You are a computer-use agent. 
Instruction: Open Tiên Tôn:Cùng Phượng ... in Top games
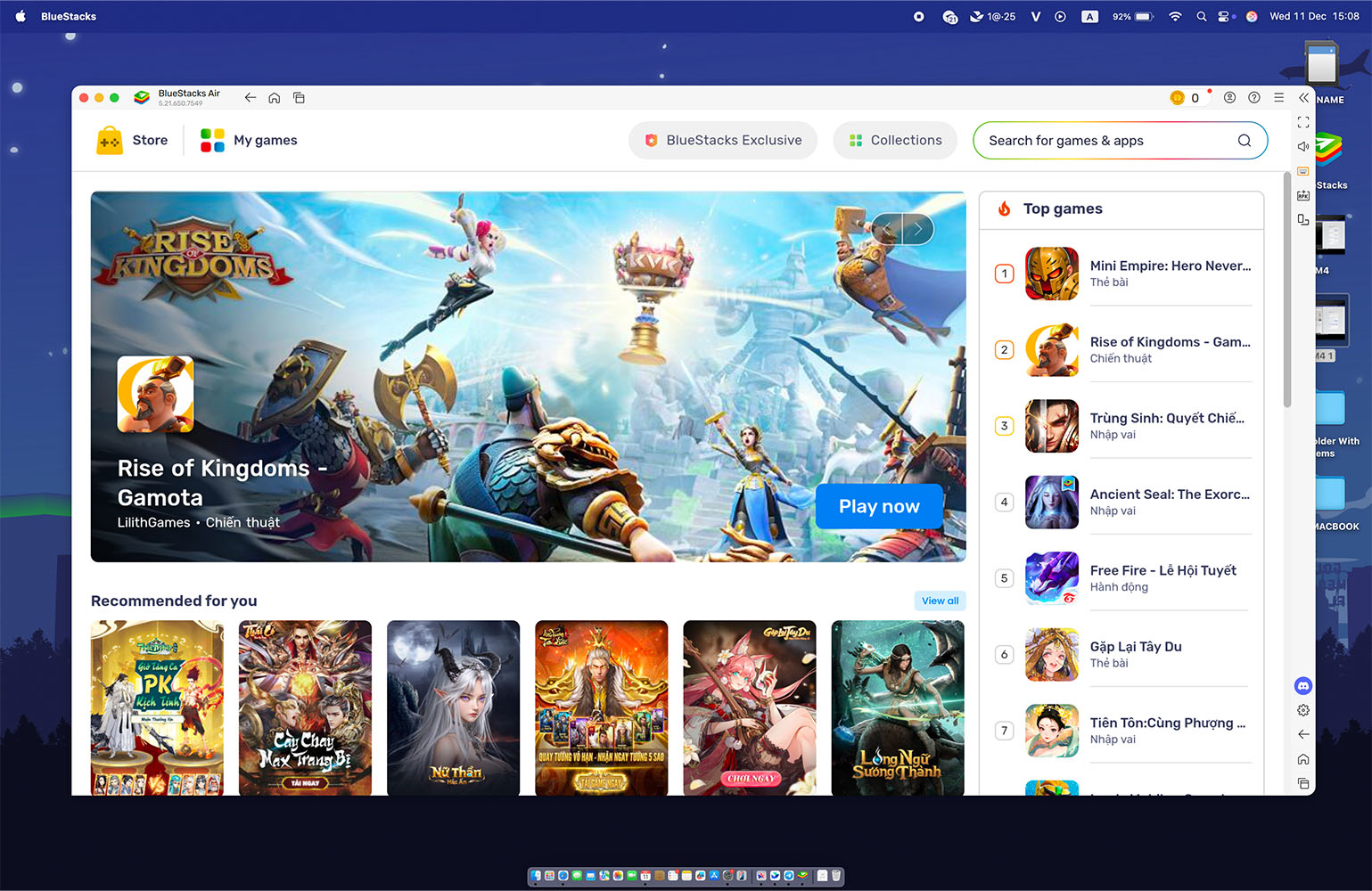[x=1122, y=731]
